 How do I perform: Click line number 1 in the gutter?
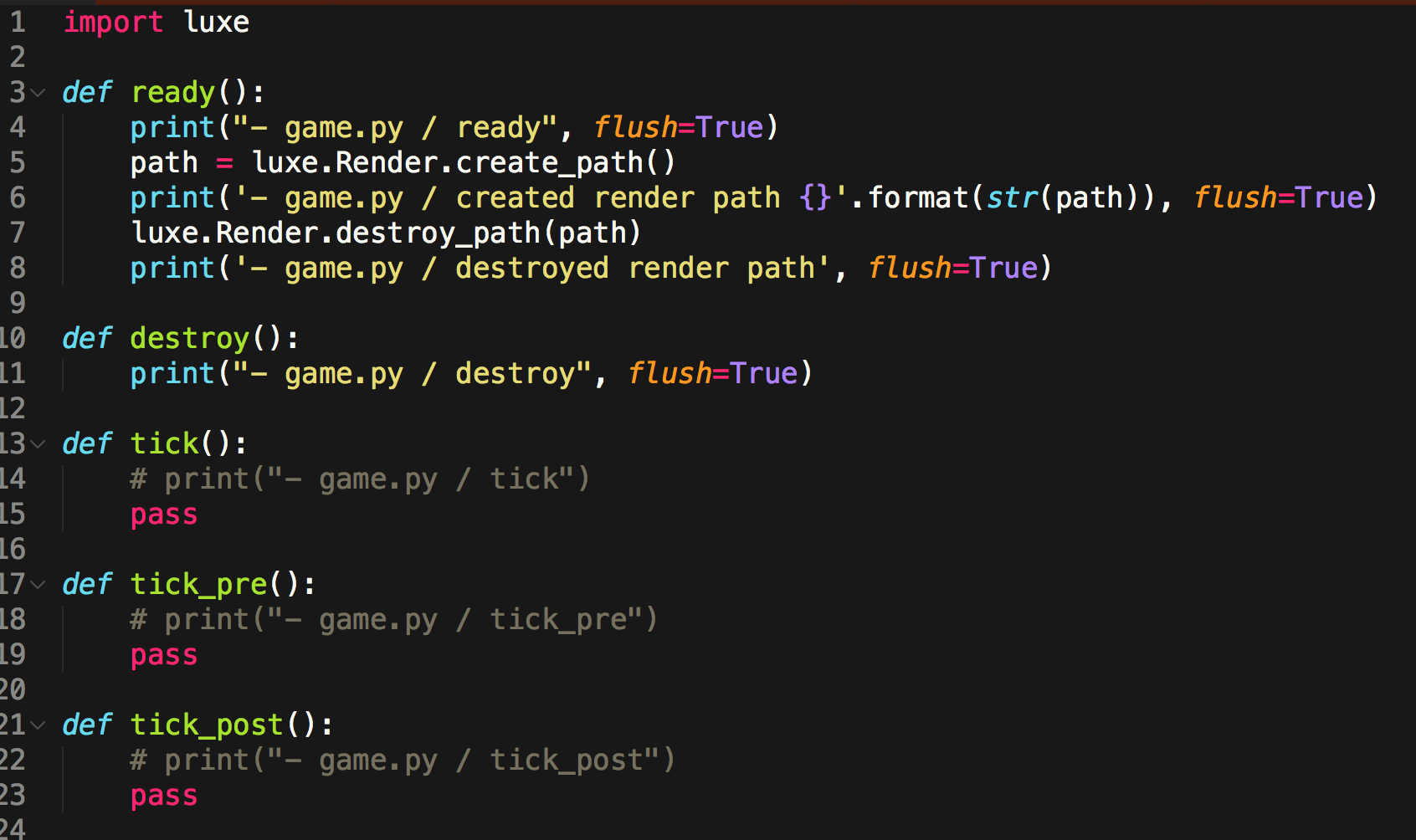pyautogui.click(x=18, y=22)
